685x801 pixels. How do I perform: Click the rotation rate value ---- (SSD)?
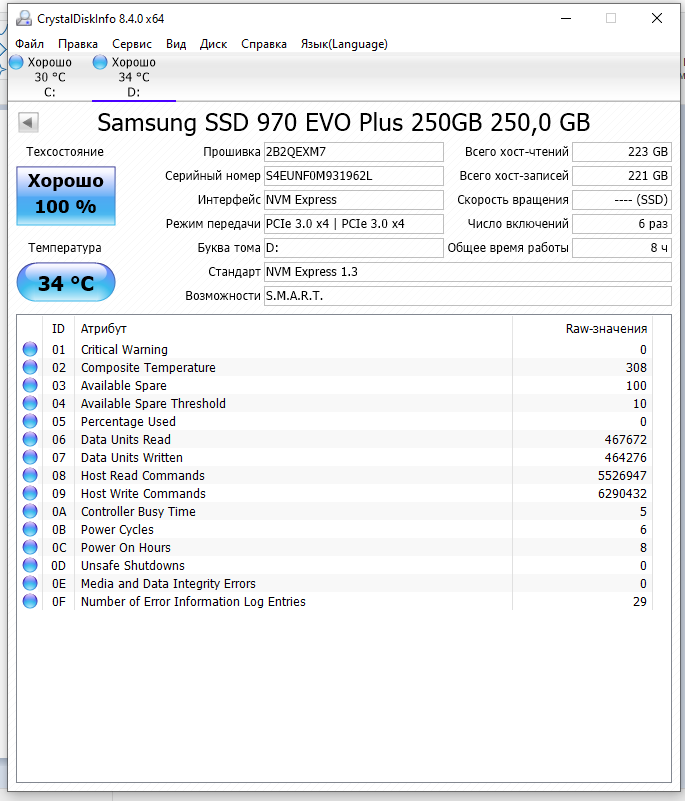pyautogui.click(x=622, y=200)
